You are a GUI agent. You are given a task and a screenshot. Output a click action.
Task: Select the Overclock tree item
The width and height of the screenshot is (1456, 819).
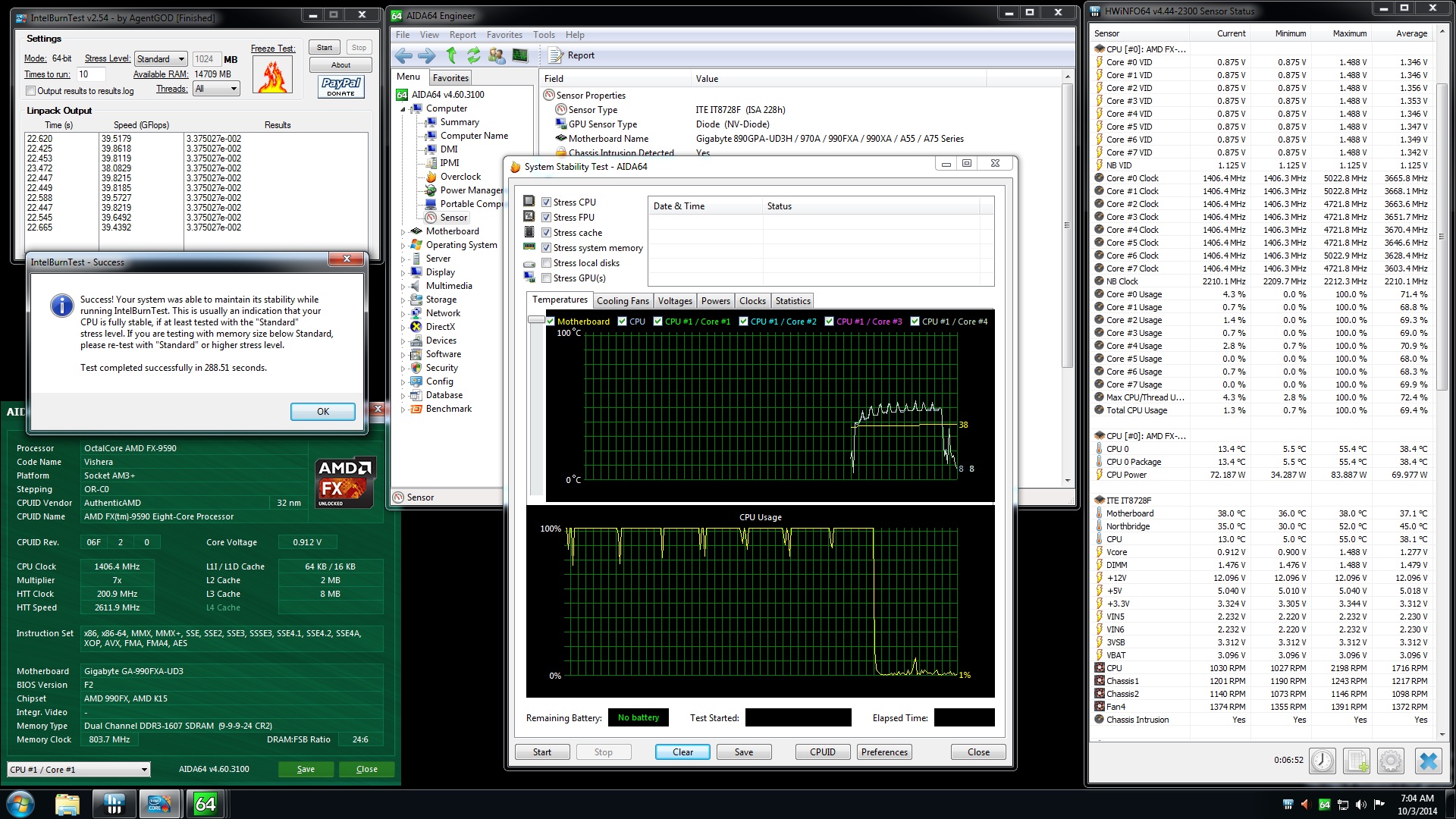(460, 177)
